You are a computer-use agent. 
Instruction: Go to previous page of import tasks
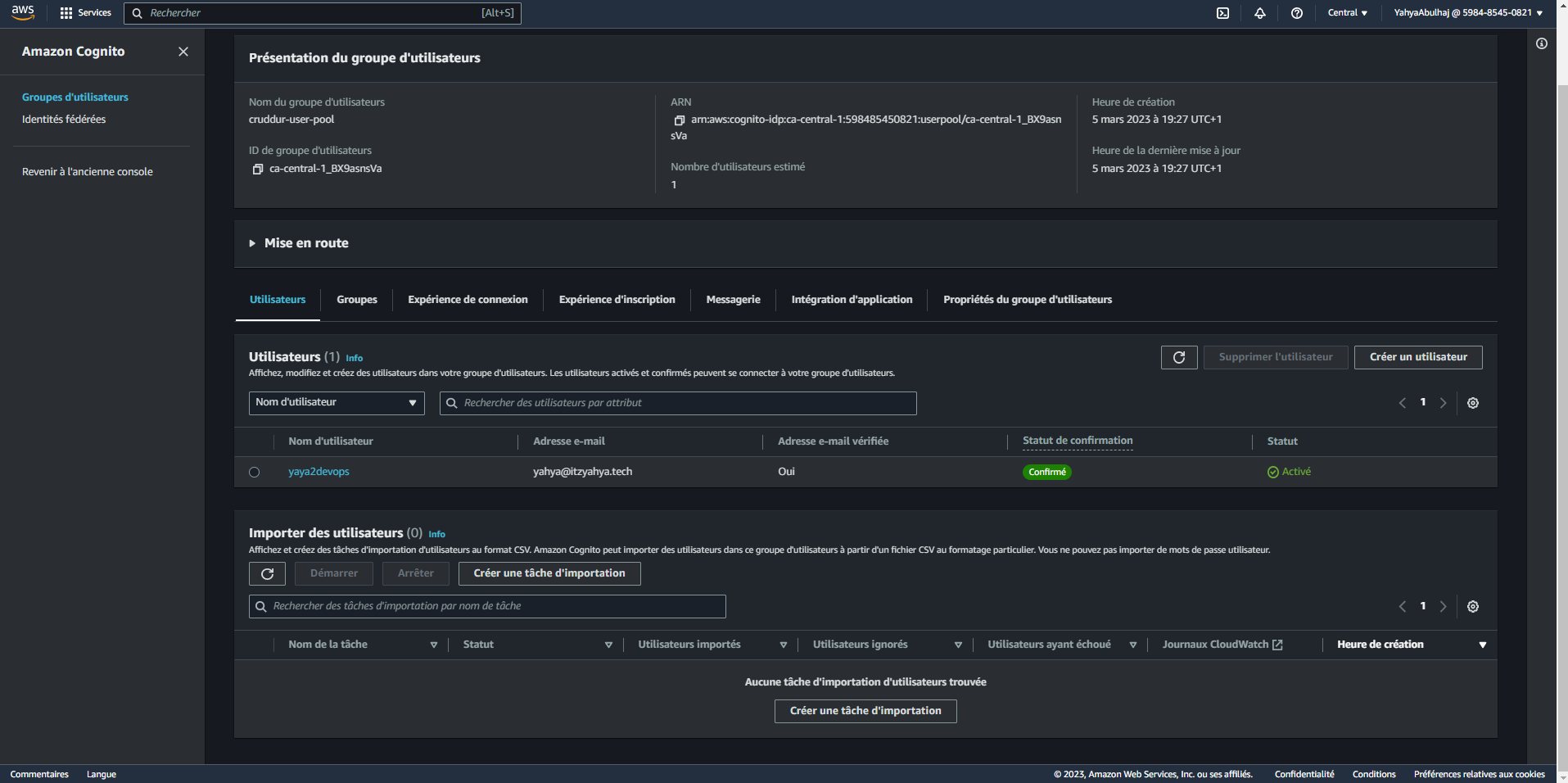click(1403, 607)
